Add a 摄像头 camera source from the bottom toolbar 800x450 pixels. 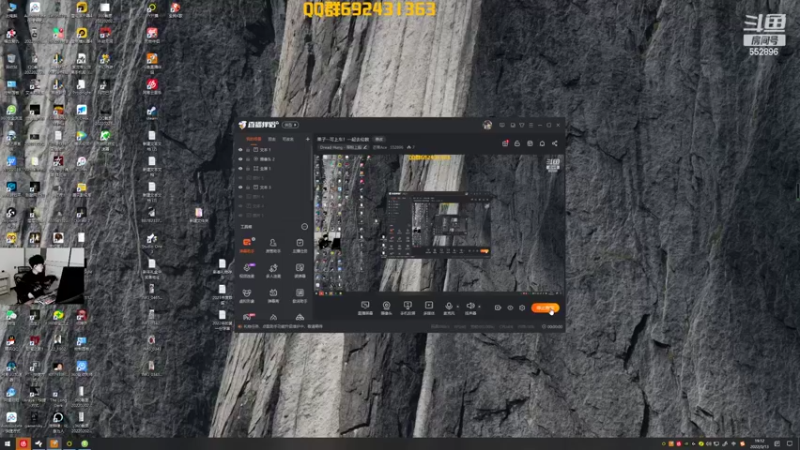386,308
